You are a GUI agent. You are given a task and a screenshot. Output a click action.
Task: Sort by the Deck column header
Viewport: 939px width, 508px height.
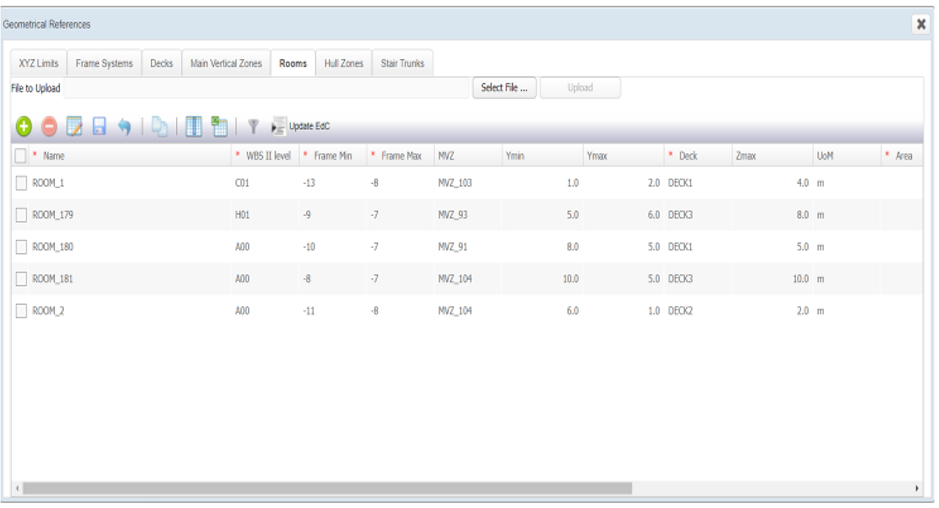click(688, 156)
